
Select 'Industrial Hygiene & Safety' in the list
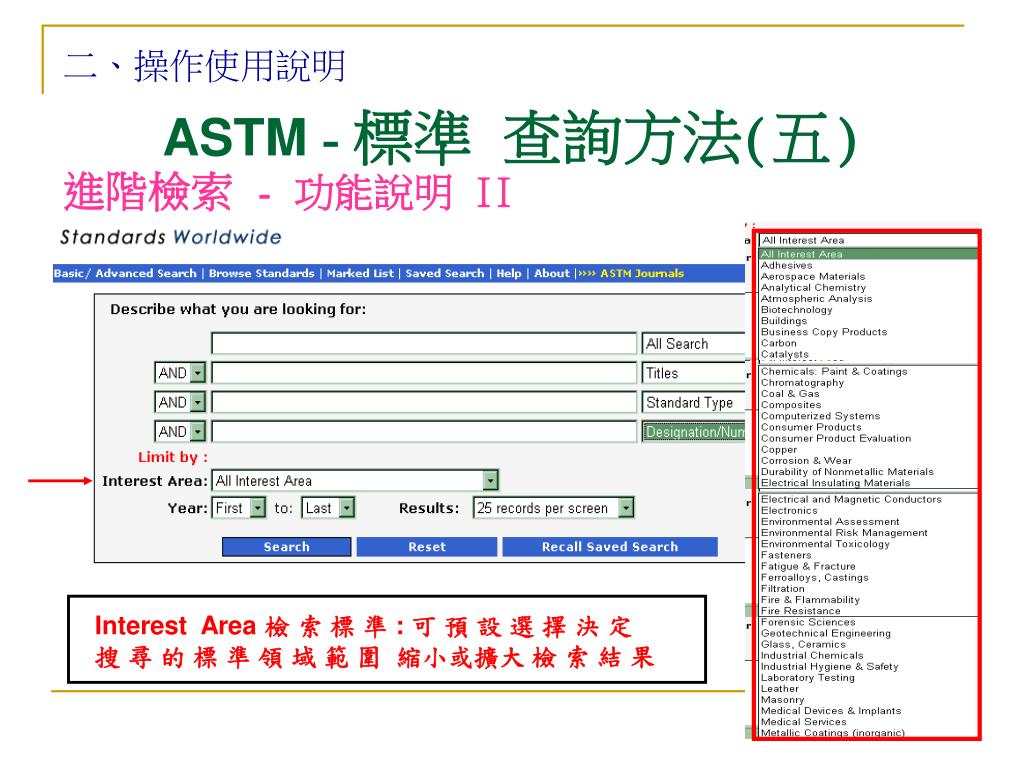pyautogui.click(x=829, y=667)
